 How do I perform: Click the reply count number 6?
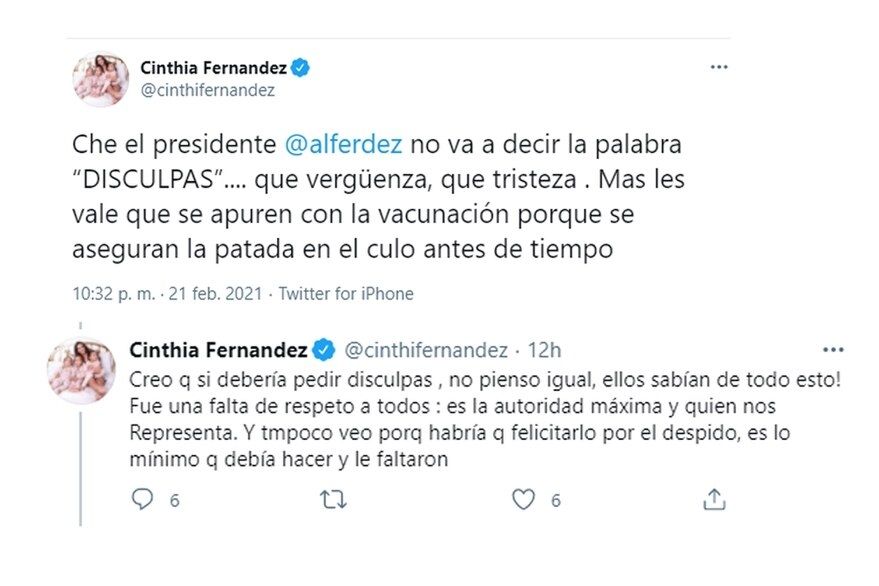click(x=173, y=500)
